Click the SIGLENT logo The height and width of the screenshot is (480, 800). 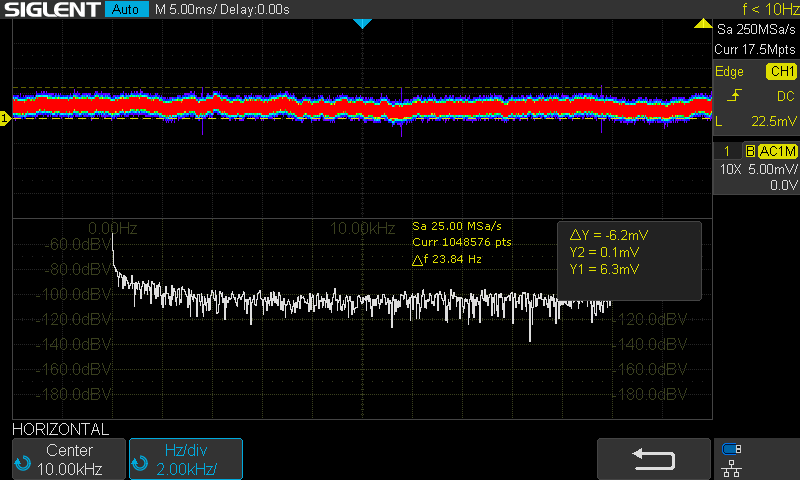tap(52, 9)
